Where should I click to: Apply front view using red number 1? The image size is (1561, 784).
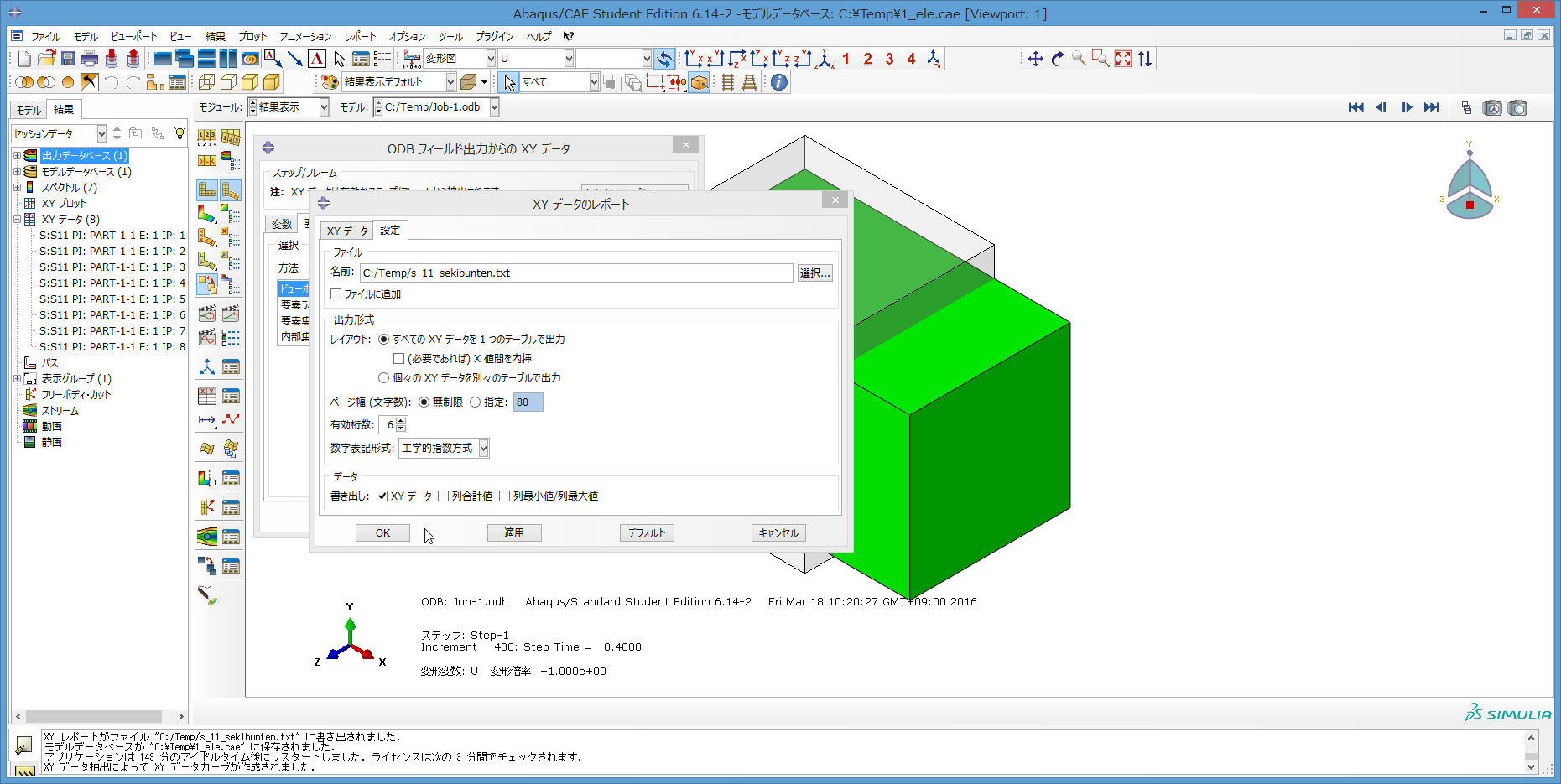(x=846, y=59)
